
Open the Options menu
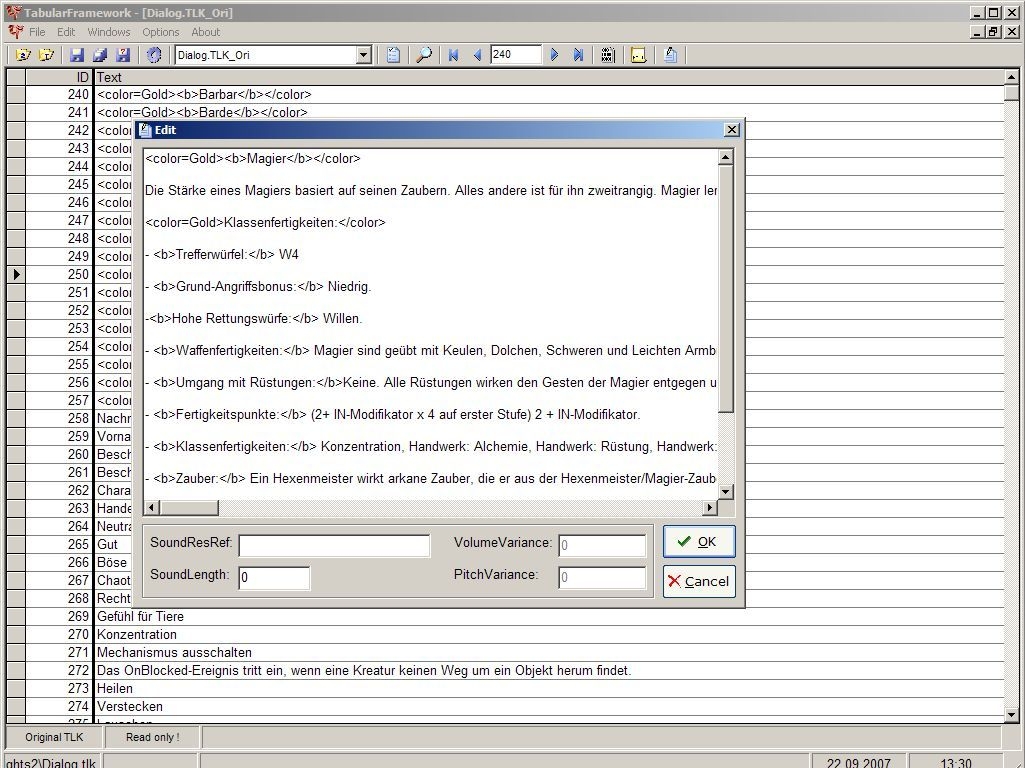pyautogui.click(x=160, y=32)
